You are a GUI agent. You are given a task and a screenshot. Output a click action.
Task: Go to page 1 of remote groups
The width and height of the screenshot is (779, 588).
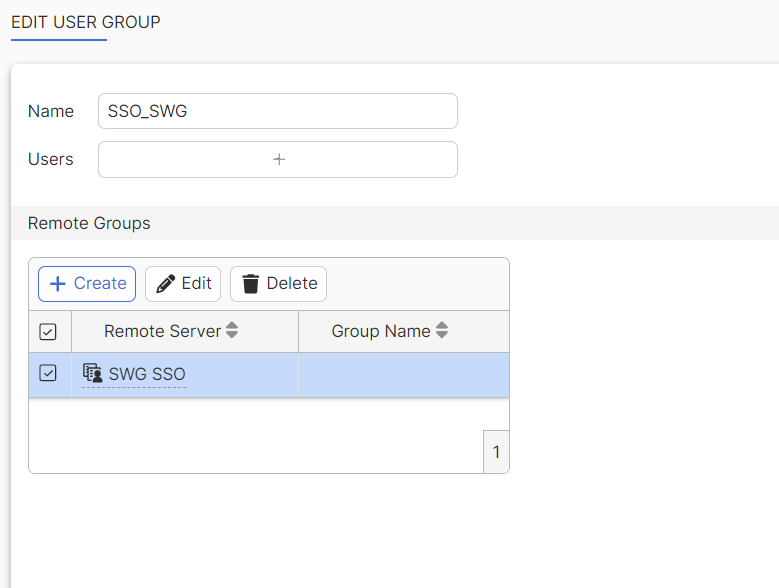[496, 453]
